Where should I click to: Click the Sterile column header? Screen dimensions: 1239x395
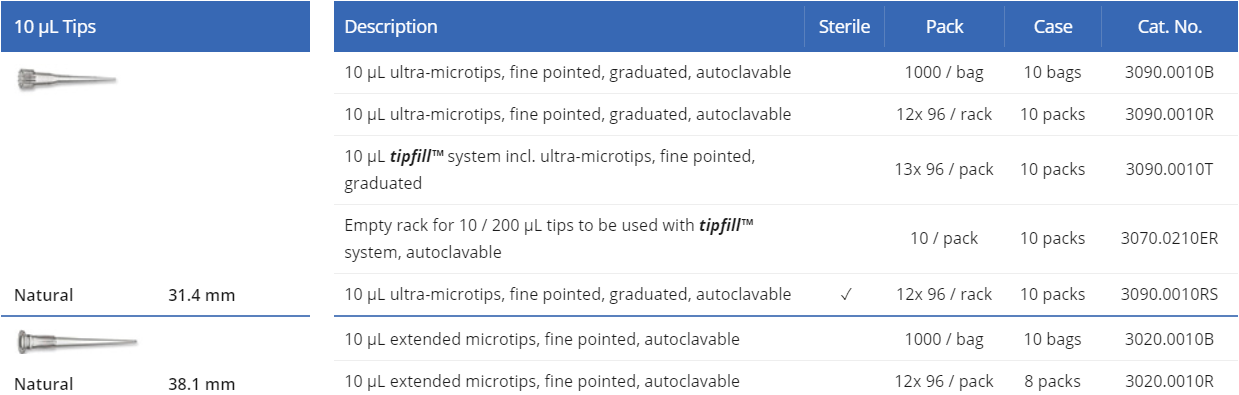coord(844,27)
